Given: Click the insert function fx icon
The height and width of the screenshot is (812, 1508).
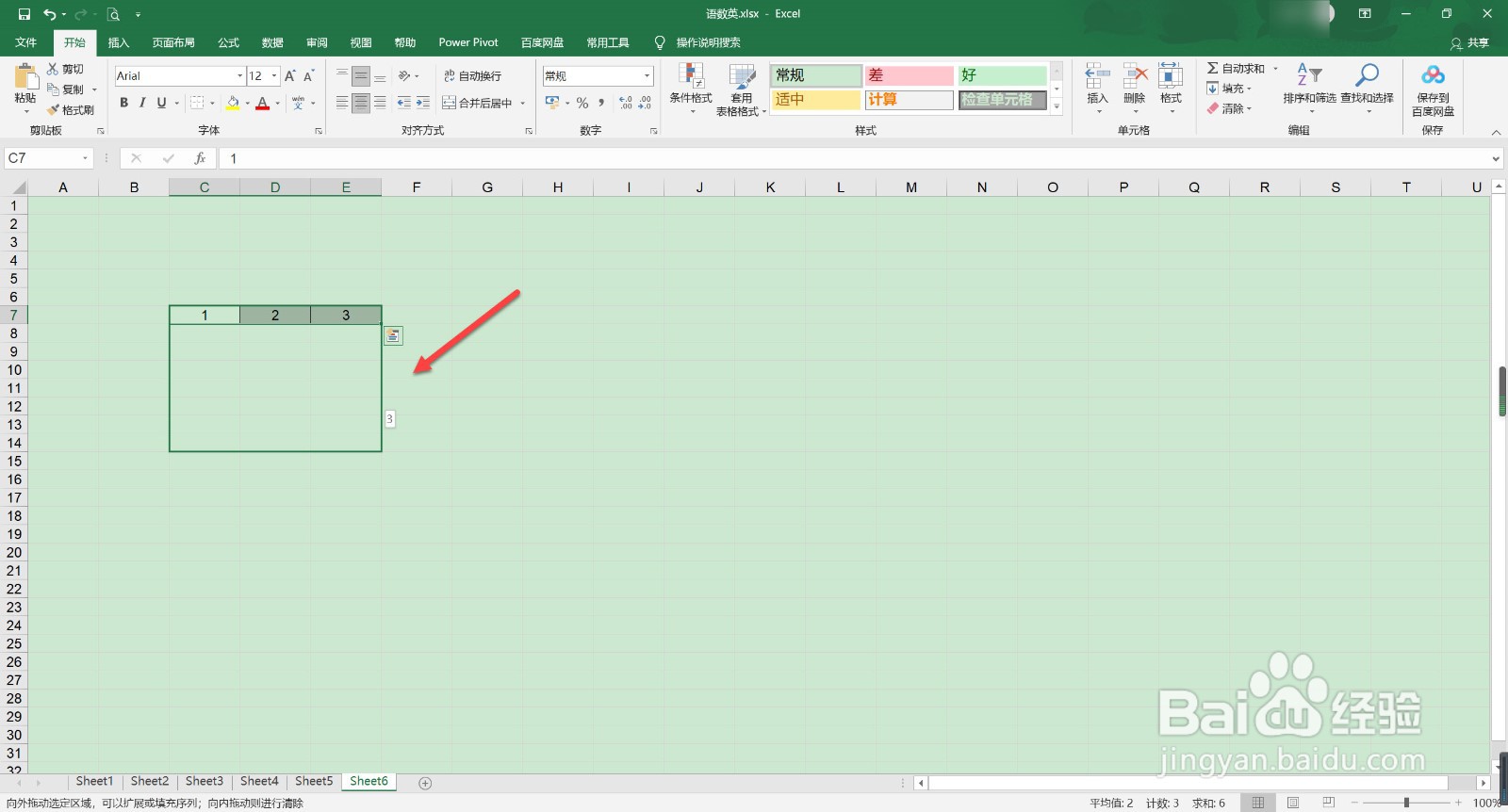Looking at the screenshot, I should (200, 158).
